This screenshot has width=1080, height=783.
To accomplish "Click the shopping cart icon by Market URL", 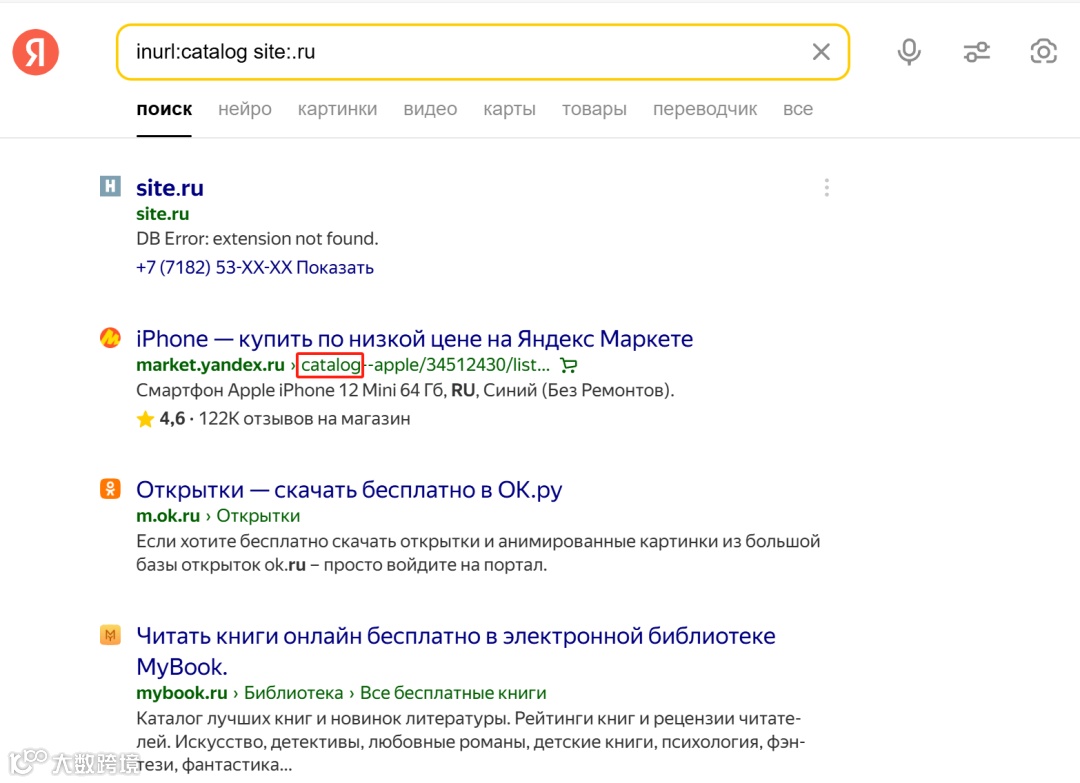I will (569, 365).
